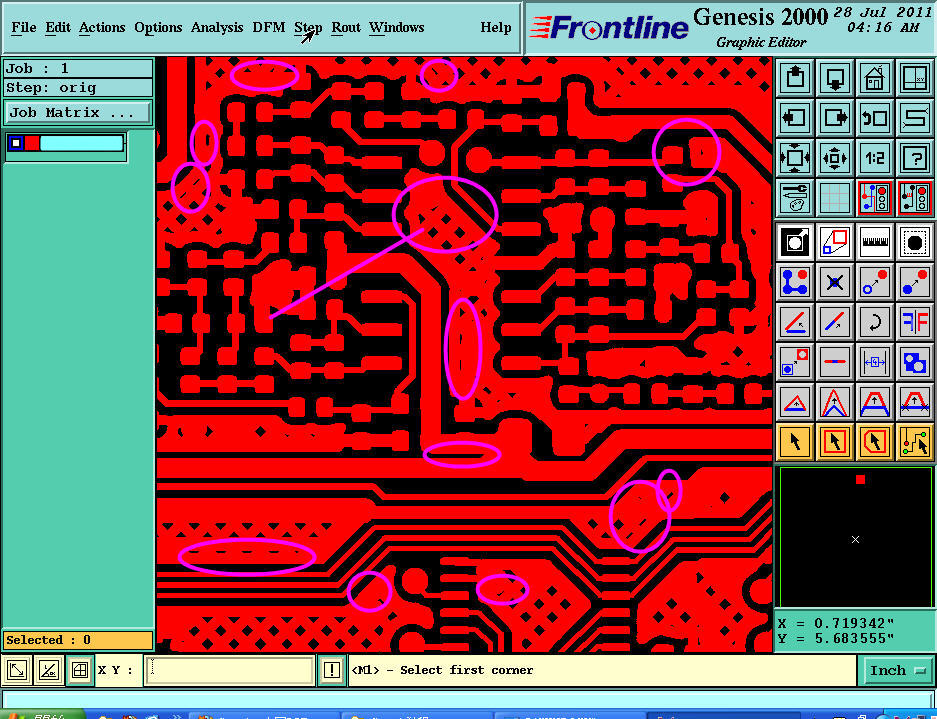The height and width of the screenshot is (719, 937).
Task: Click the rotate curved arrow icon
Action: (x=875, y=322)
